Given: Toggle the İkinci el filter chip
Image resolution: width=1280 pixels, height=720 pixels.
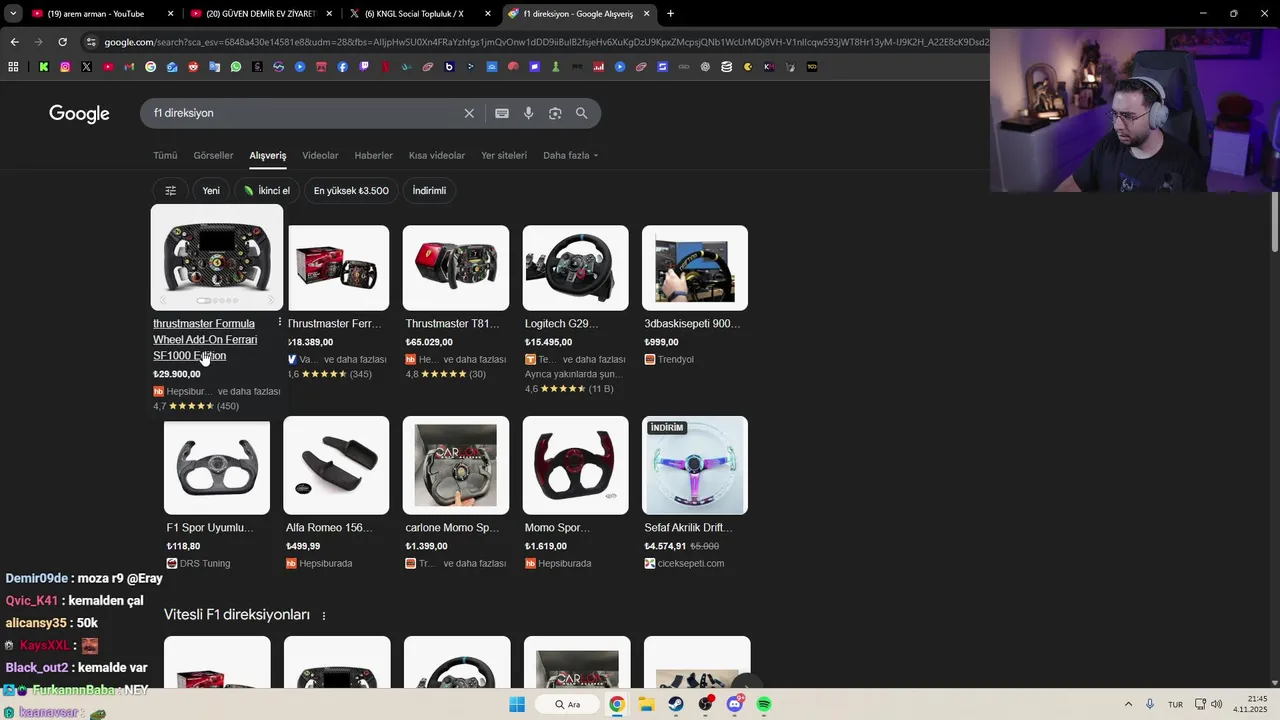Looking at the screenshot, I should point(266,190).
